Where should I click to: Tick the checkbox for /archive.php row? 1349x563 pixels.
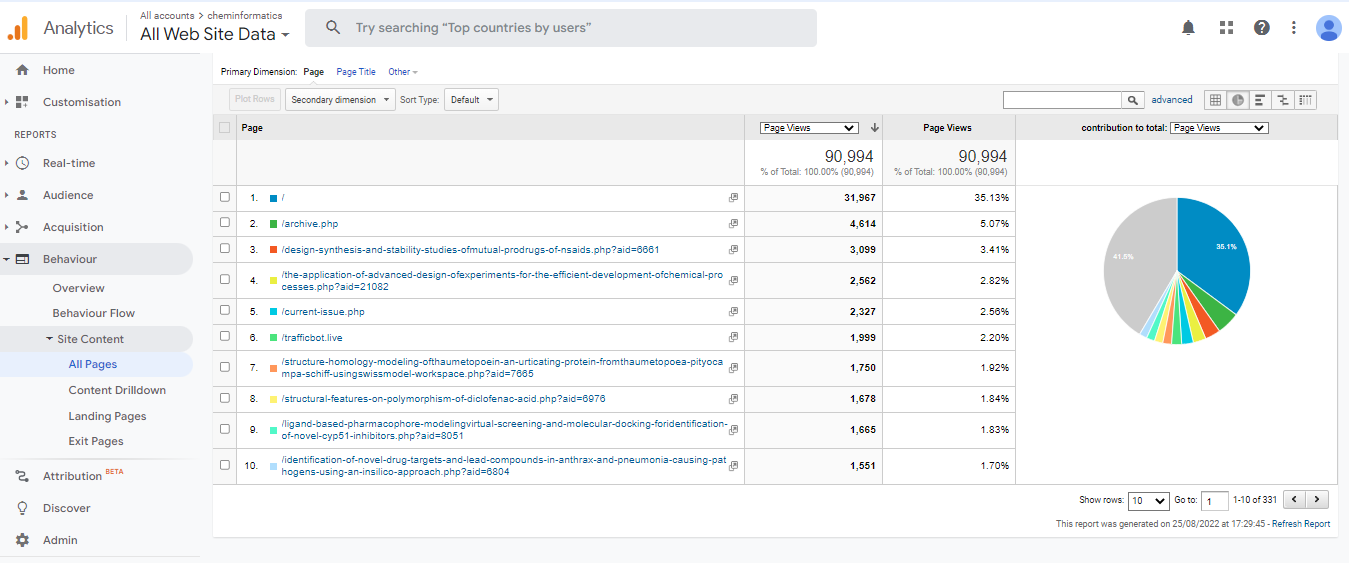point(225,223)
